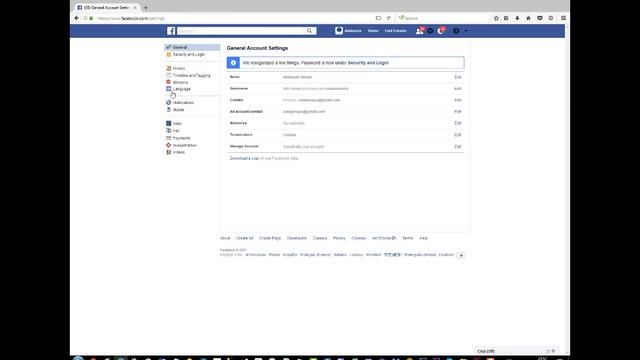Open Ads settings in sidebar
Viewport: 640px width, 360px height.
coord(176,131)
